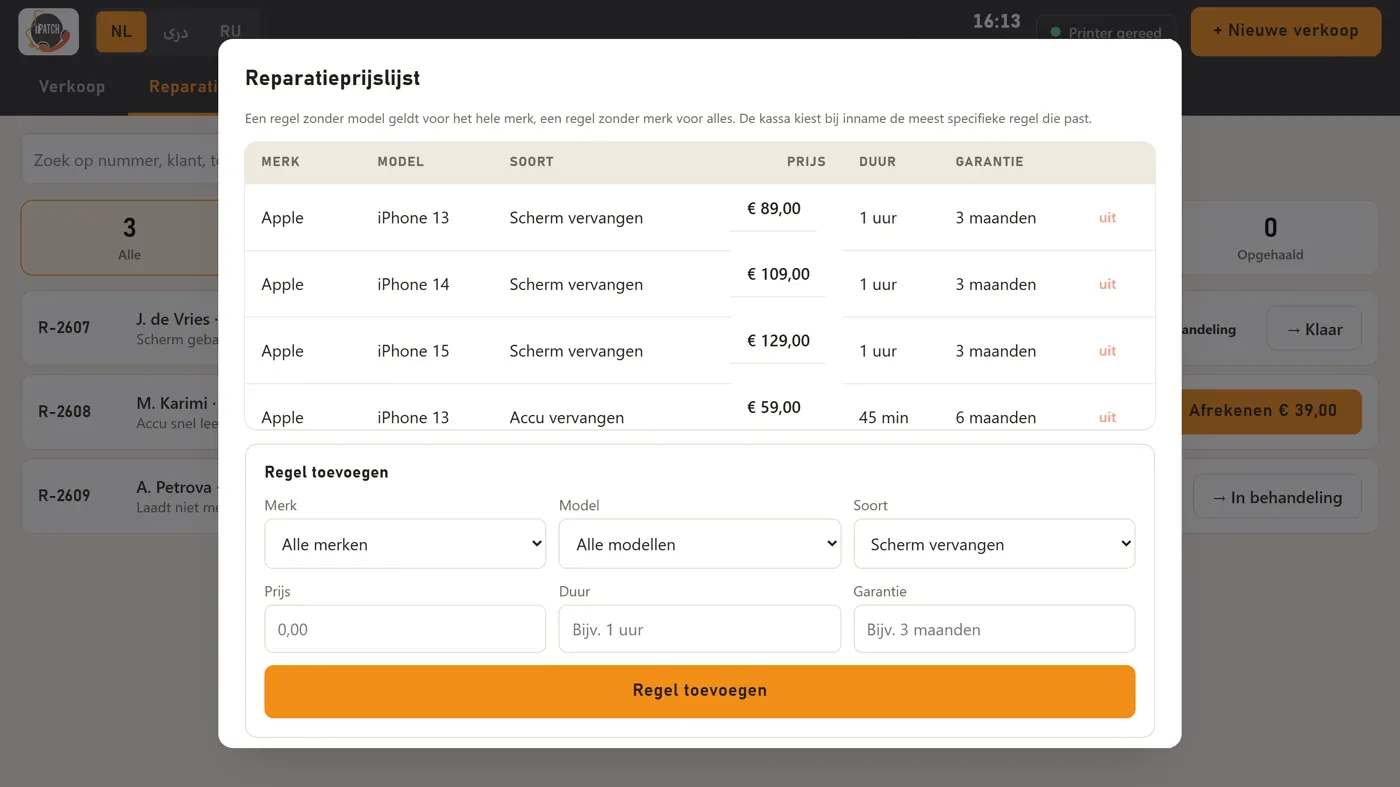Click the GARANTIE column header

pyautogui.click(x=989, y=161)
